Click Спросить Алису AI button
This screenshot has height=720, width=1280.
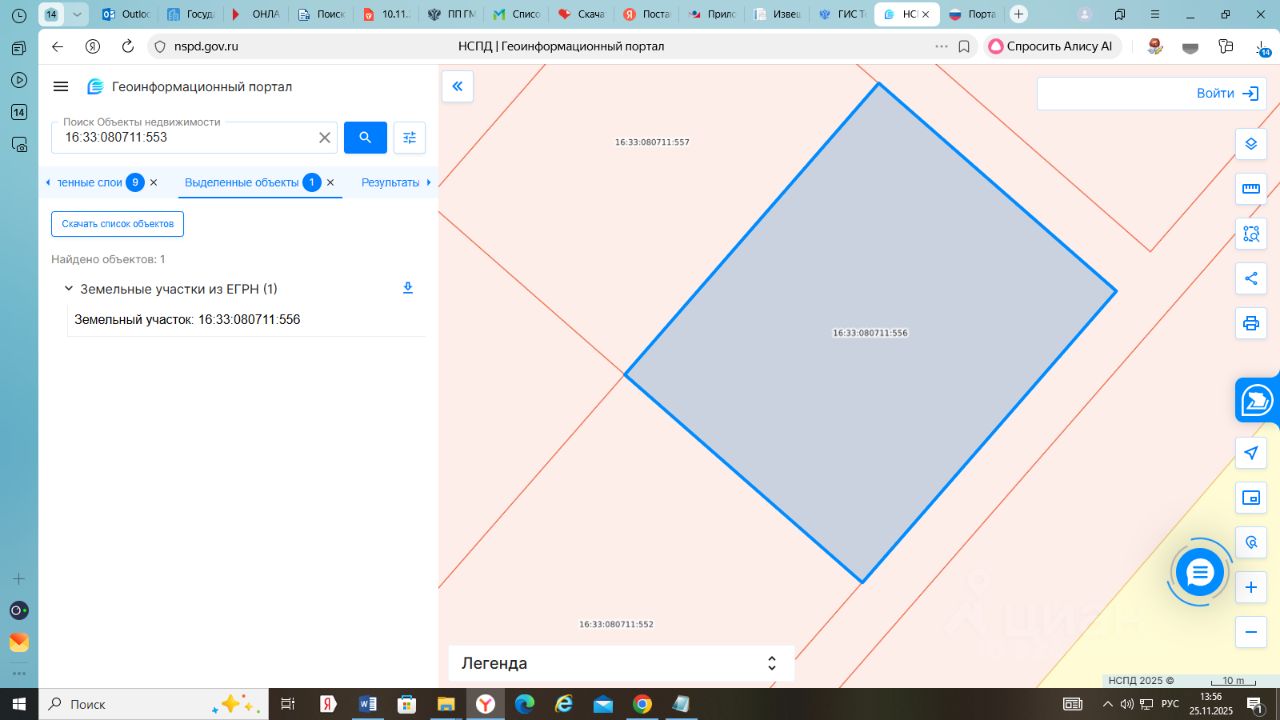[1052, 46]
